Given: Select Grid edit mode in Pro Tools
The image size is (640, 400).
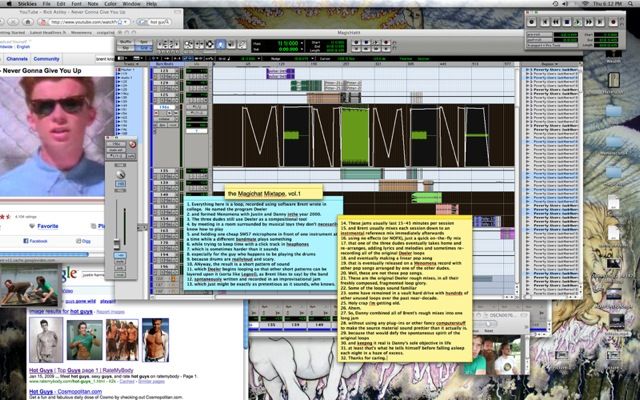Looking at the screenshot, I should pos(144,48).
